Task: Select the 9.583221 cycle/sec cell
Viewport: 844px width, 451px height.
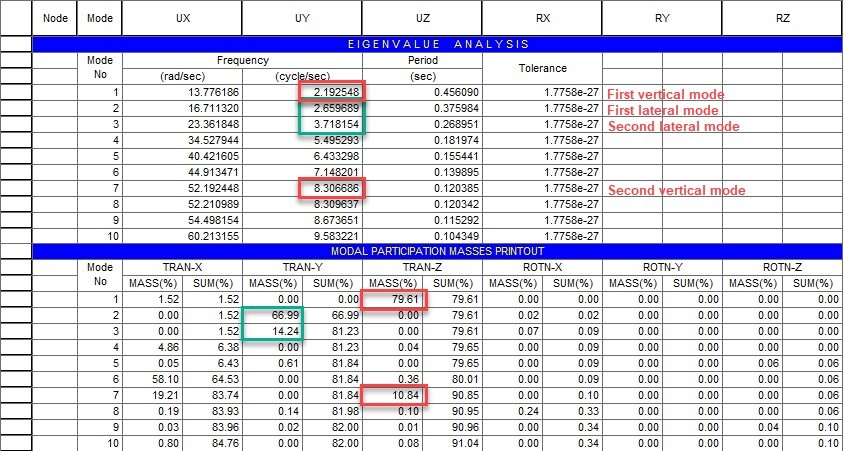Action: pos(303,236)
